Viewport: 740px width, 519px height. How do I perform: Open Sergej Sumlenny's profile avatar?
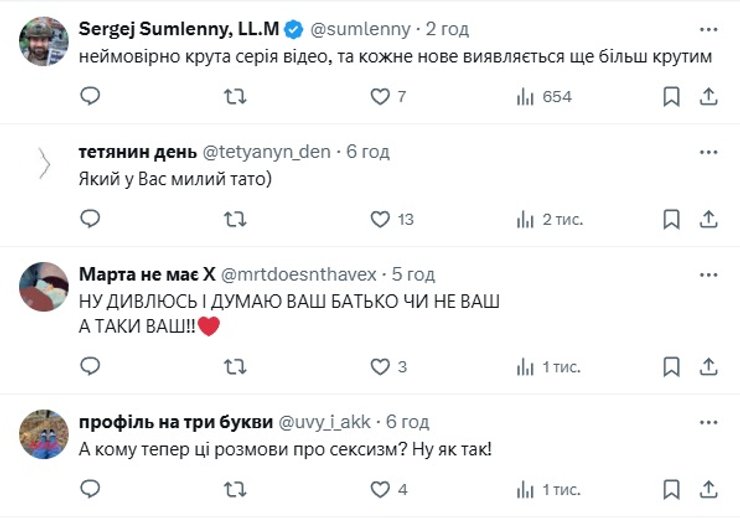pos(44,42)
